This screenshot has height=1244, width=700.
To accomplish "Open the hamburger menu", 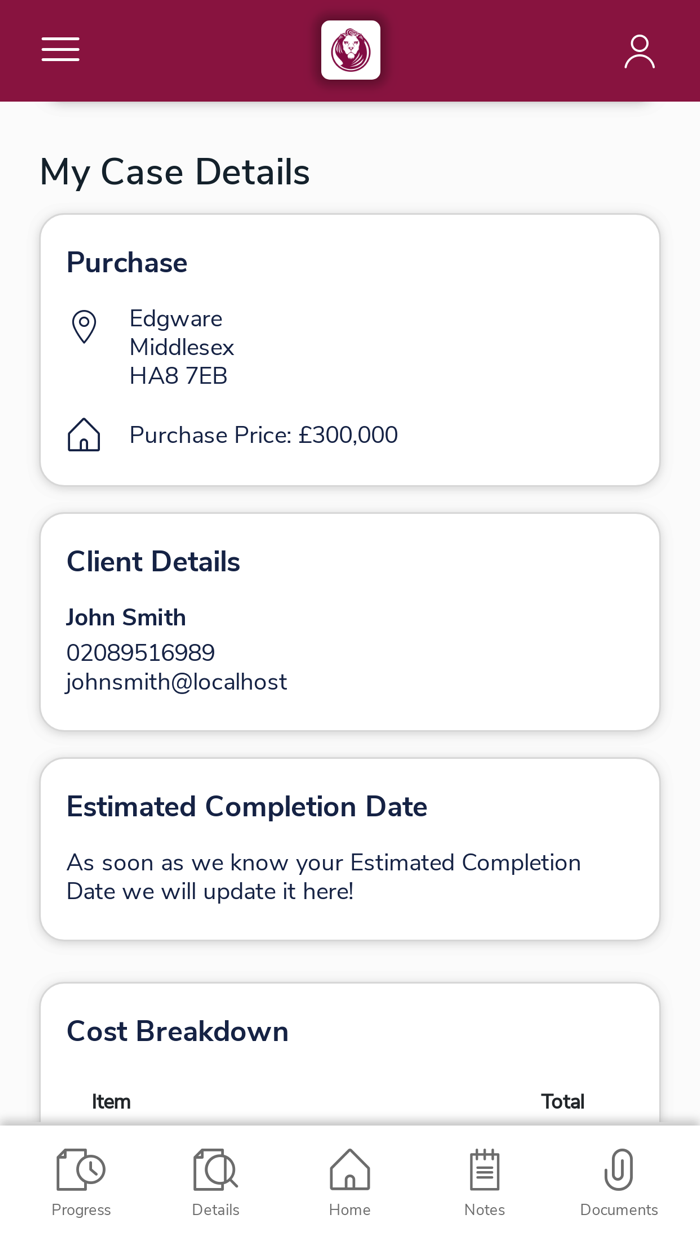I will coord(60,50).
